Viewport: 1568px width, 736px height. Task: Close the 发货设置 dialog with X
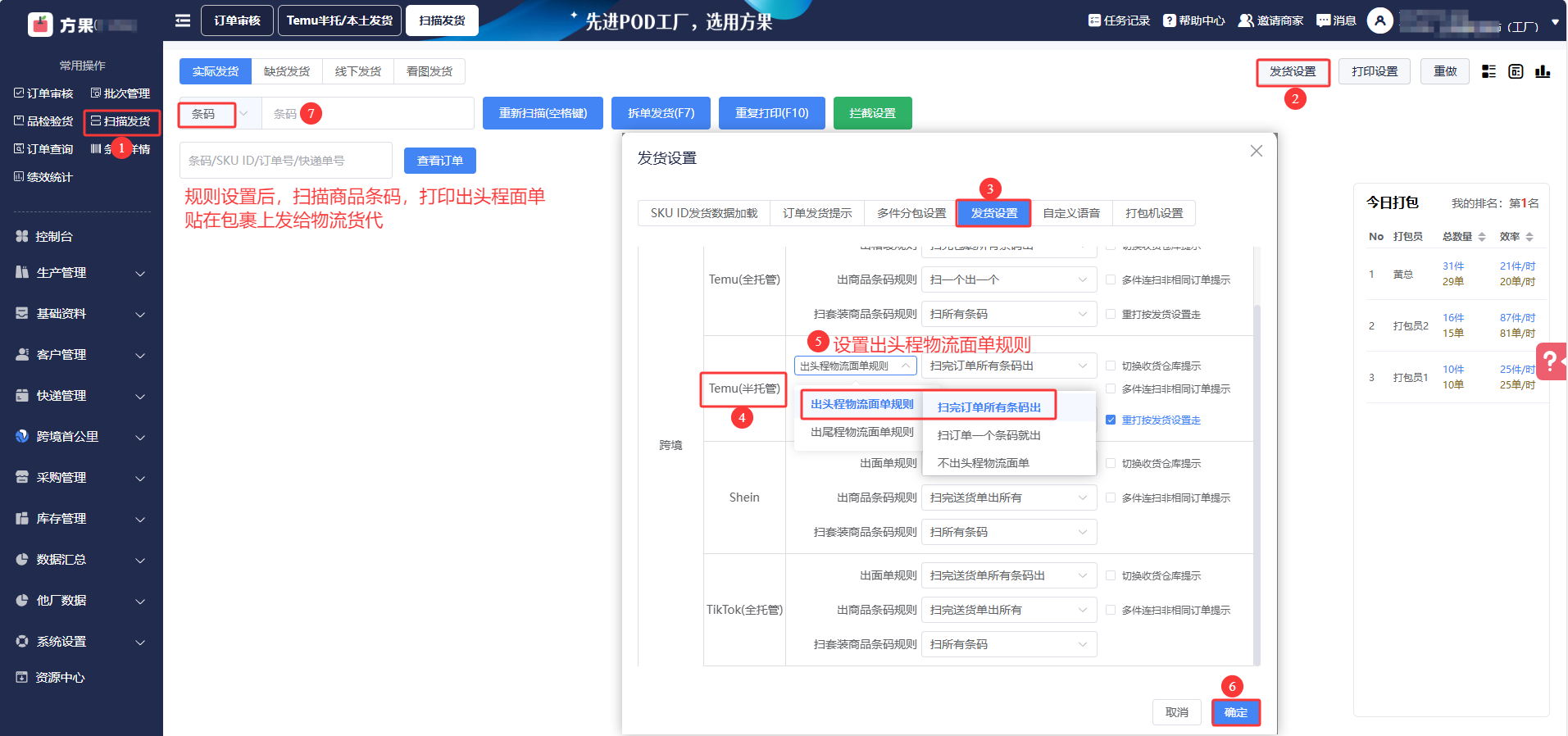pyautogui.click(x=1256, y=151)
